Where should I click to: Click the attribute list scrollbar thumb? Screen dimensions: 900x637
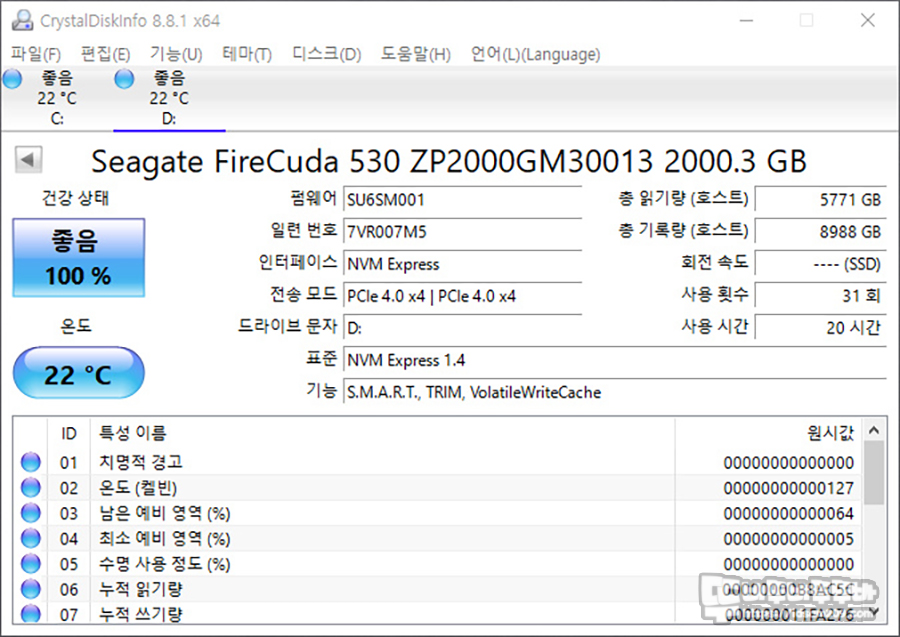coord(874,472)
